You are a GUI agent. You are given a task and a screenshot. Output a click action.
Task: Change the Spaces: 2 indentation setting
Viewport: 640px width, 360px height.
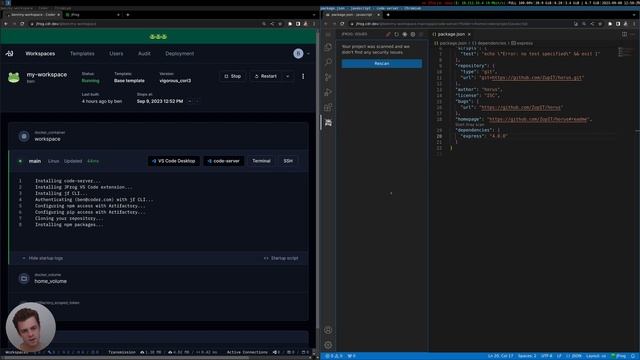coord(527,356)
